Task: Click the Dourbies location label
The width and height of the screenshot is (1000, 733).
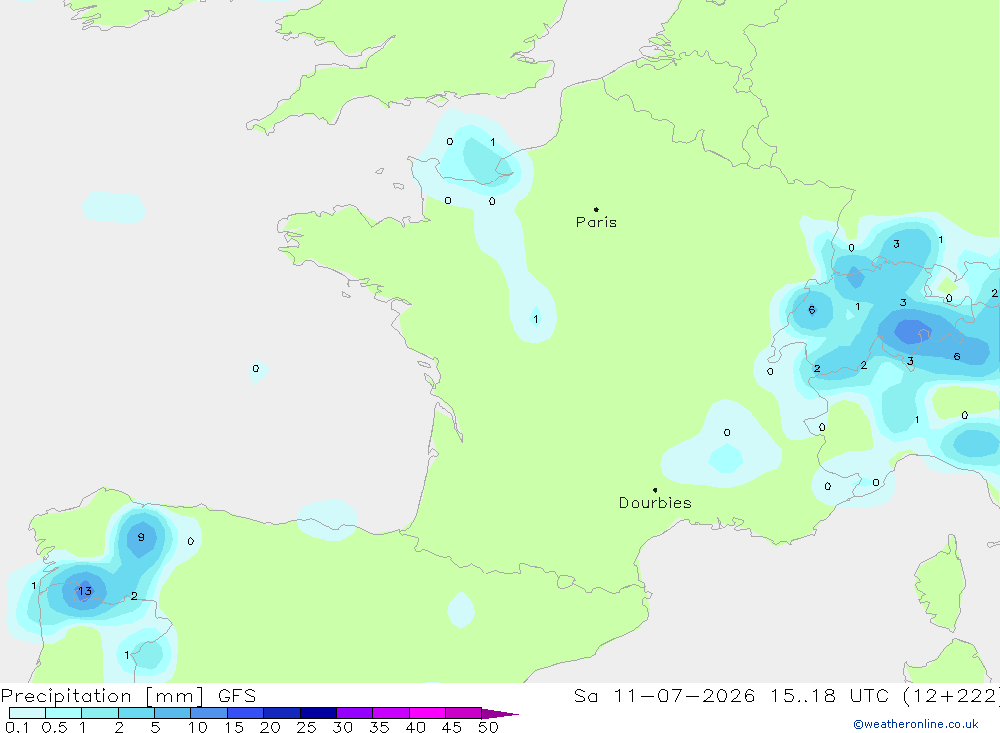Action: [655, 503]
